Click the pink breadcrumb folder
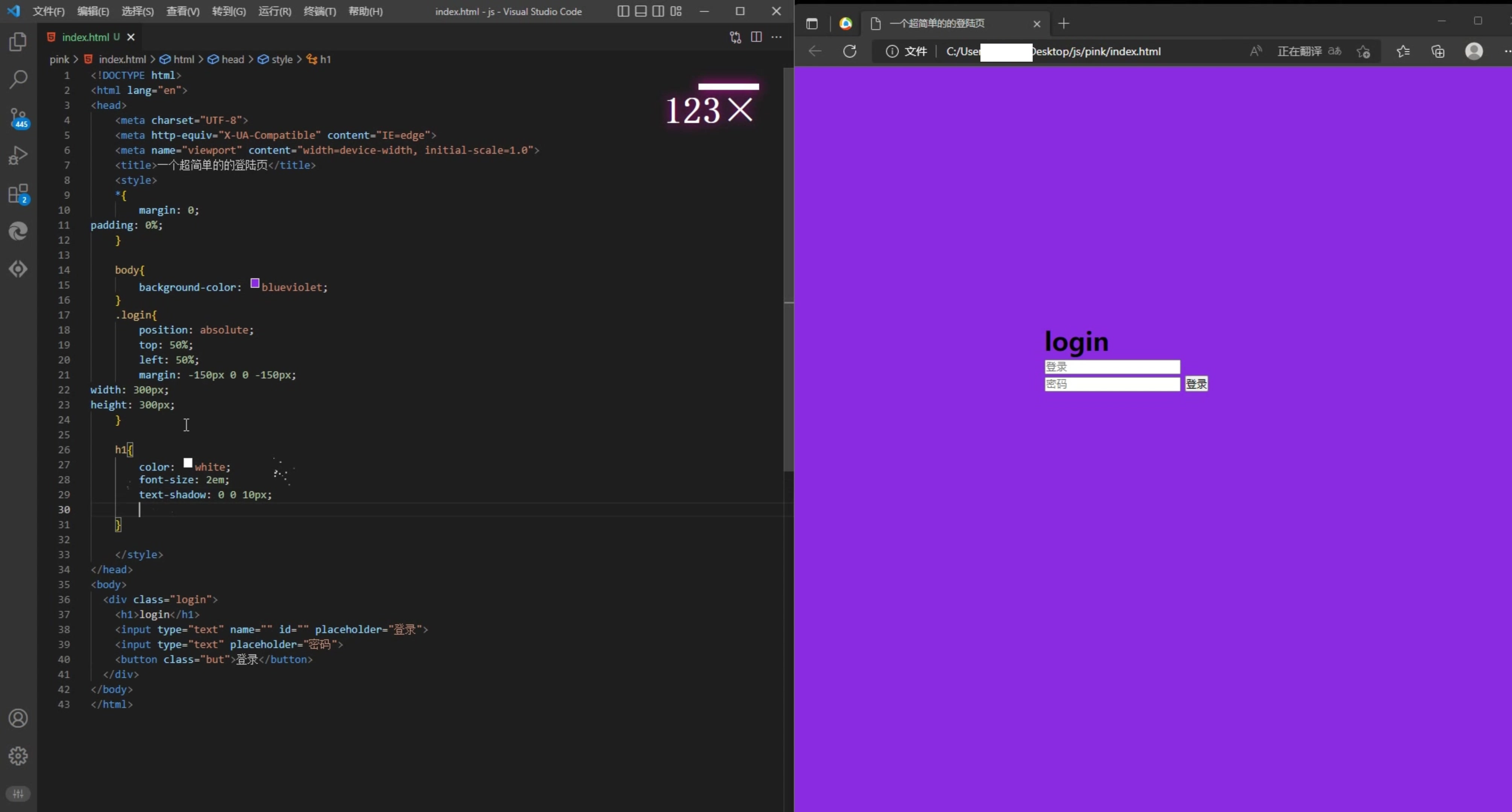The image size is (1512, 812). (59, 59)
